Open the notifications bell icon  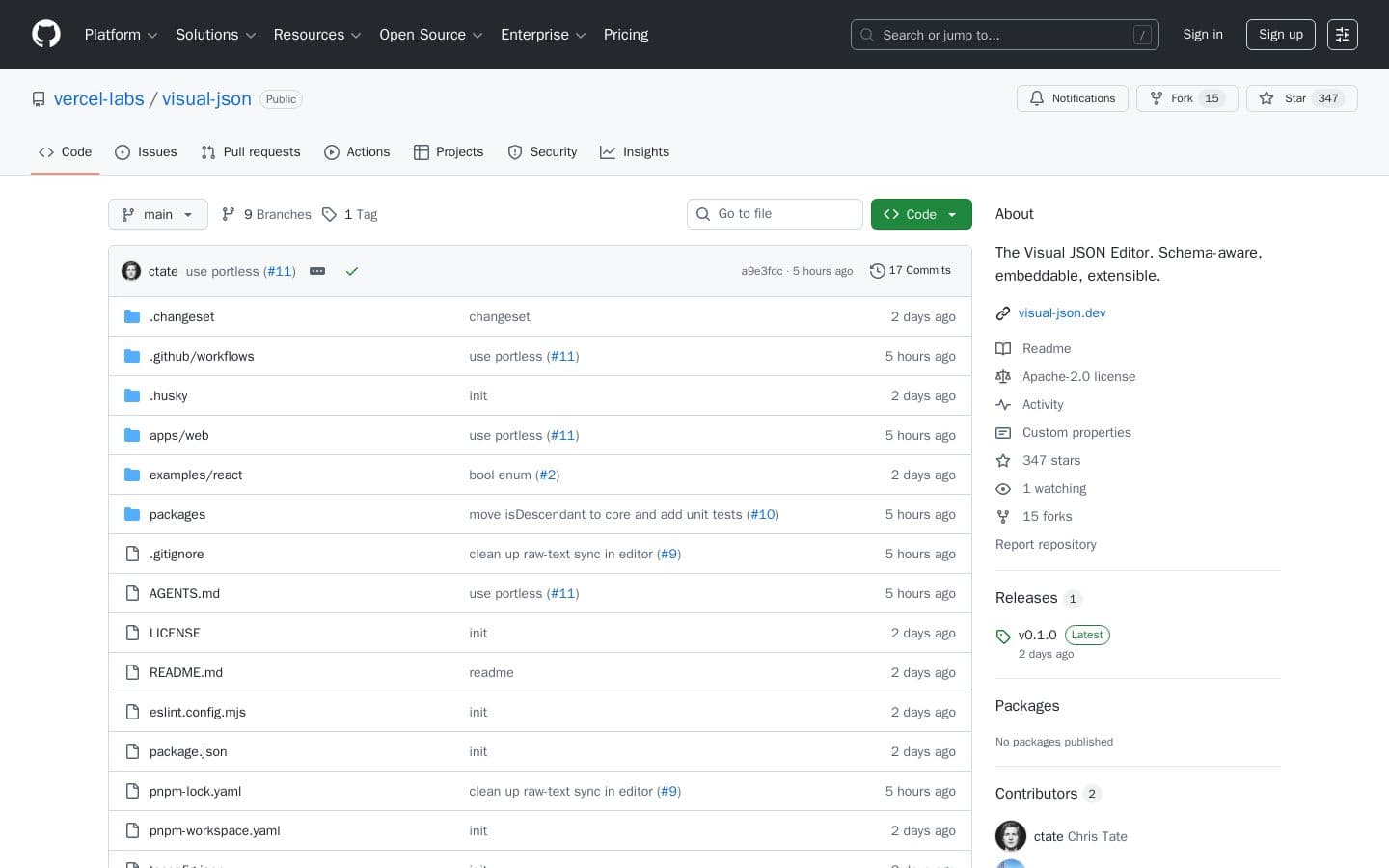coord(1037,98)
